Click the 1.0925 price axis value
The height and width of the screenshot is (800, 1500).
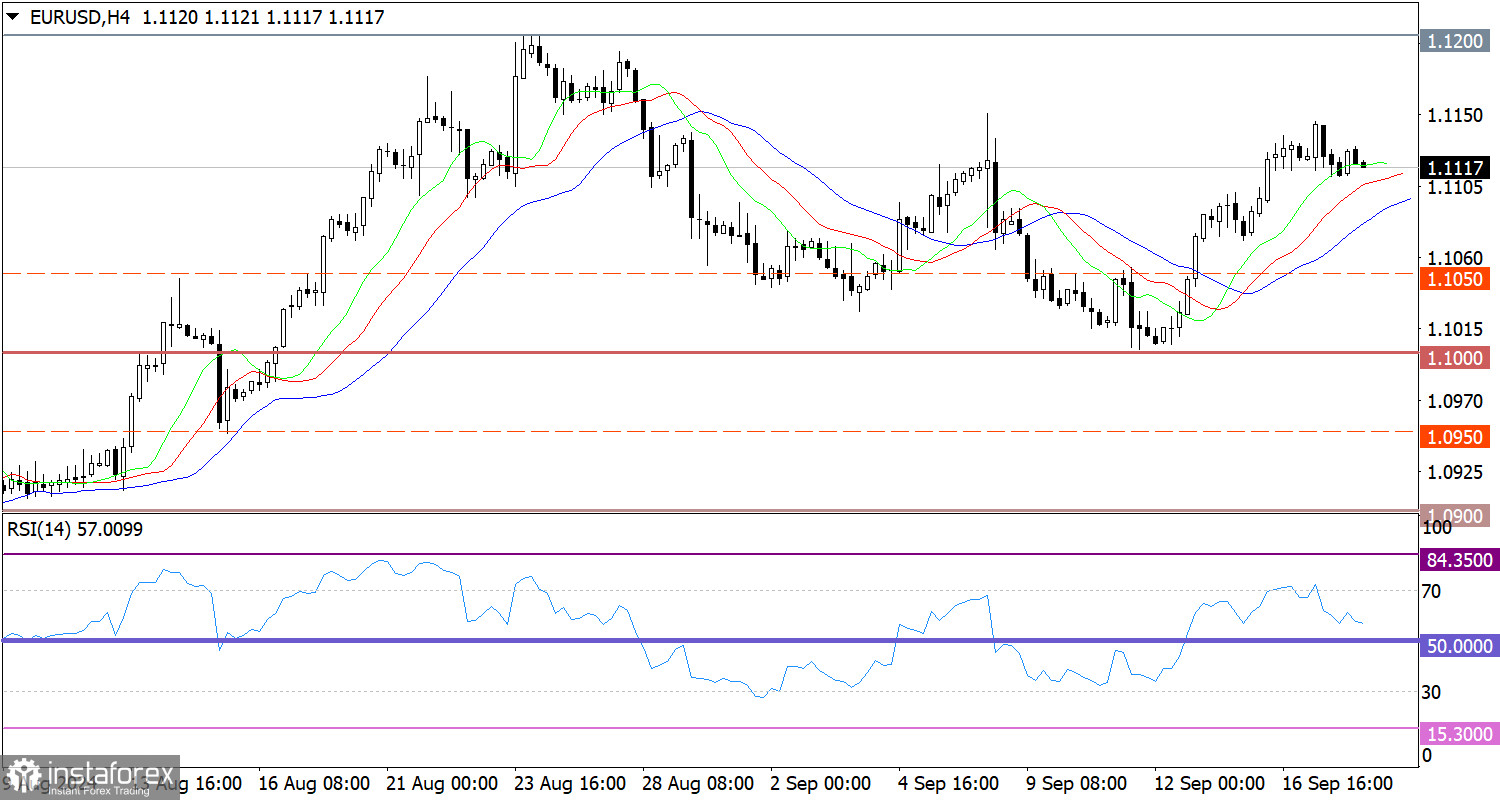pos(1453,470)
